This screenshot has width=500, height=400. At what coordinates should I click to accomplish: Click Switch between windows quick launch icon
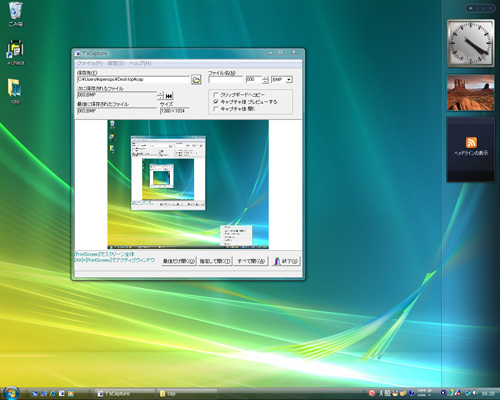click(43, 394)
